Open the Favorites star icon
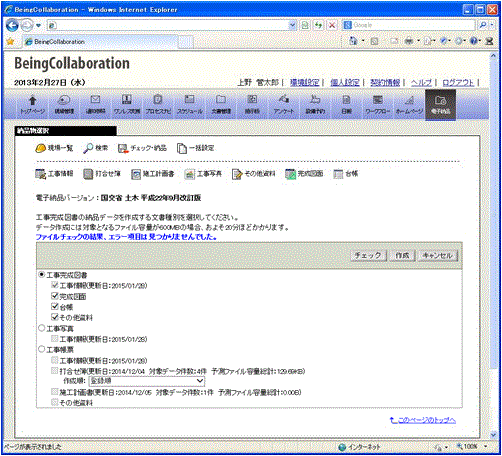The height and width of the screenshot is (456, 502). tap(10, 41)
